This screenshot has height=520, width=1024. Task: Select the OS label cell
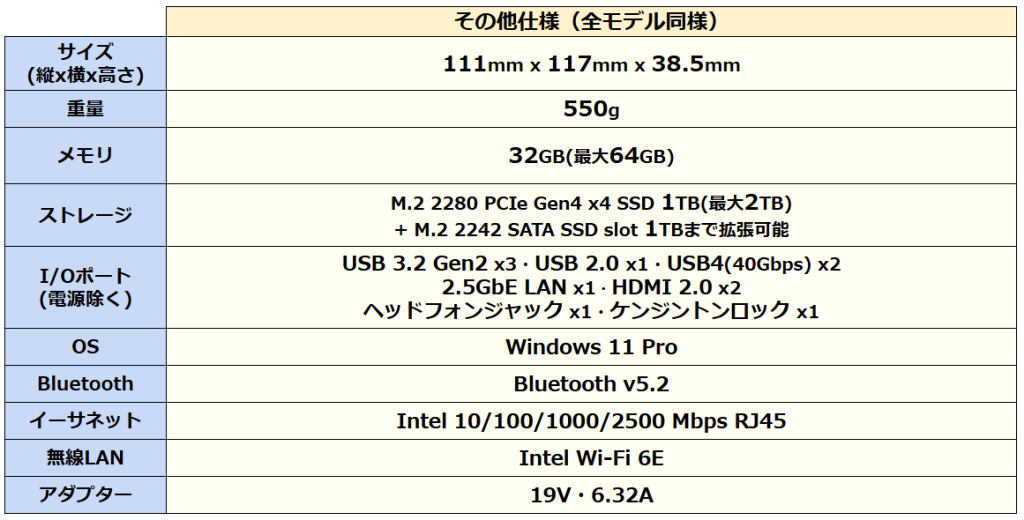click(x=85, y=347)
